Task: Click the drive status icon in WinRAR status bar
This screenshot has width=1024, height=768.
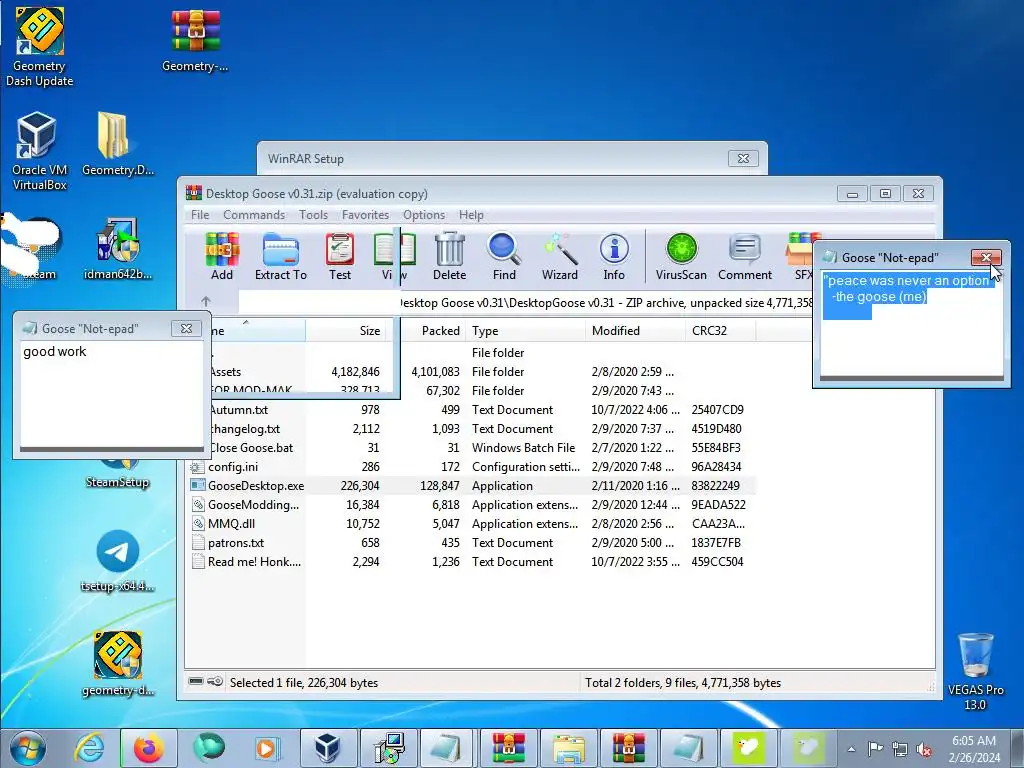Action: pos(195,682)
